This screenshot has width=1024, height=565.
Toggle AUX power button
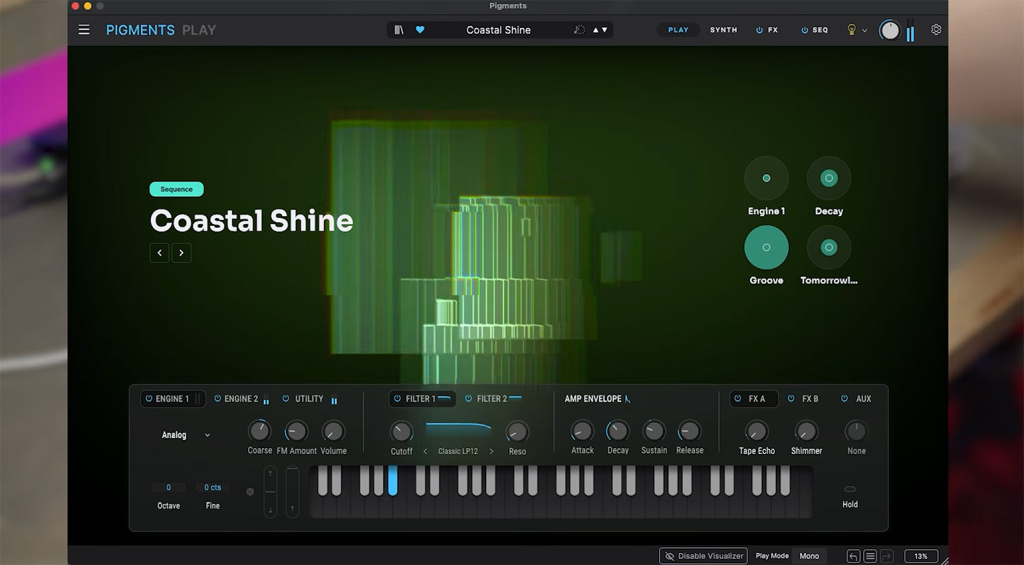coord(844,398)
